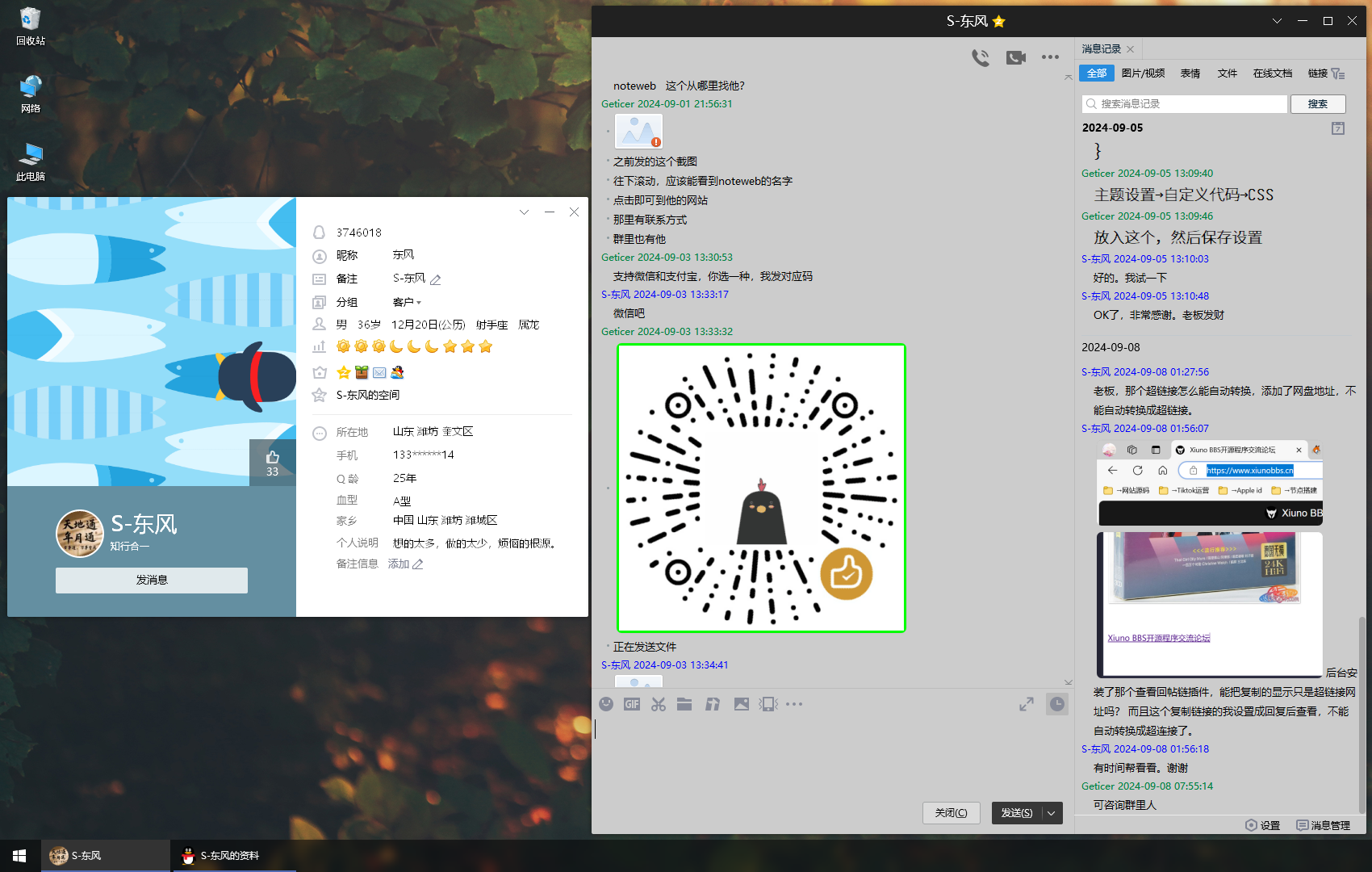This screenshot has height=872, width=1372.
Task: Click the 发消息 button on profile
Action: click(152, 580)
